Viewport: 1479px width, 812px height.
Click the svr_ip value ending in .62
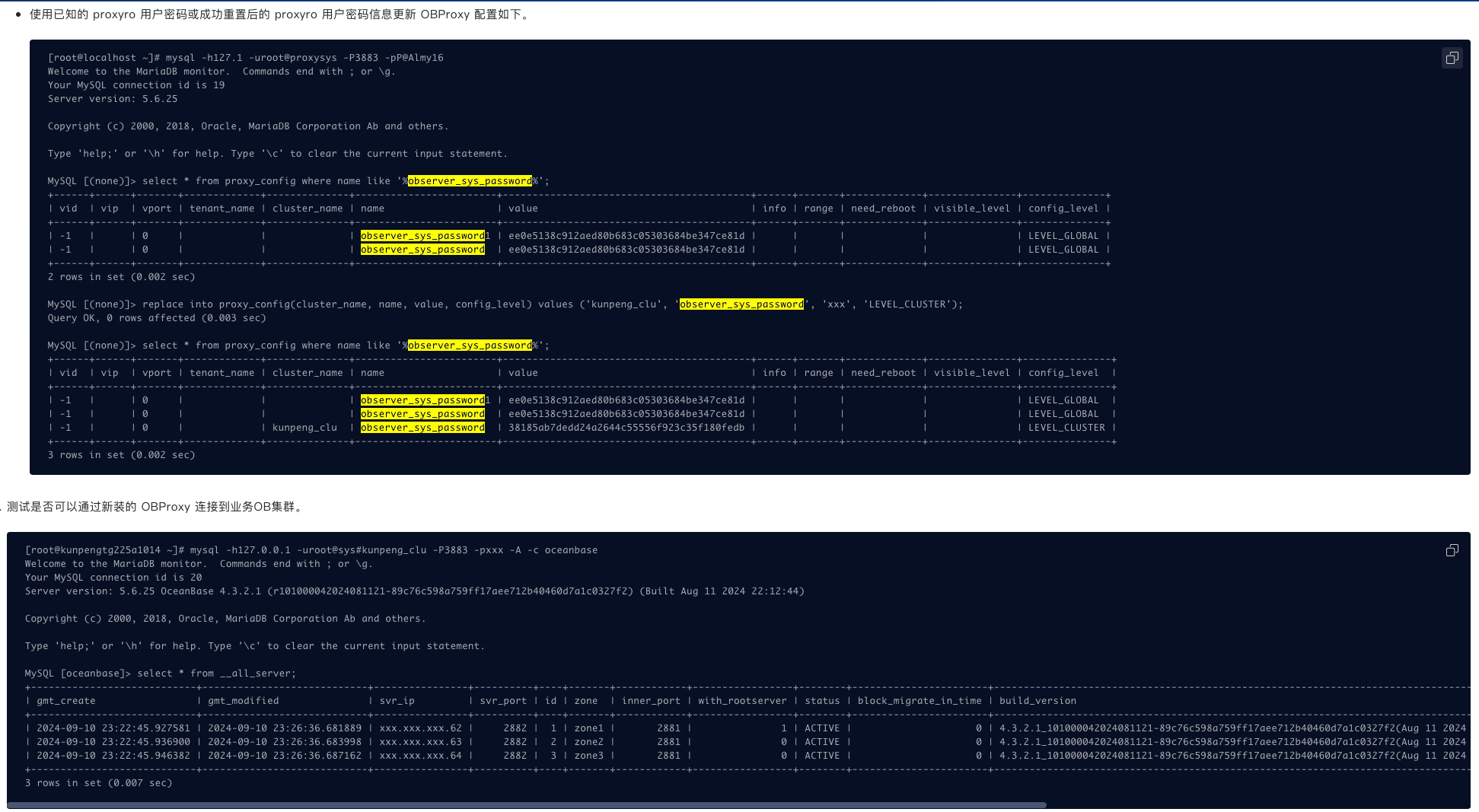click(420, 728)
